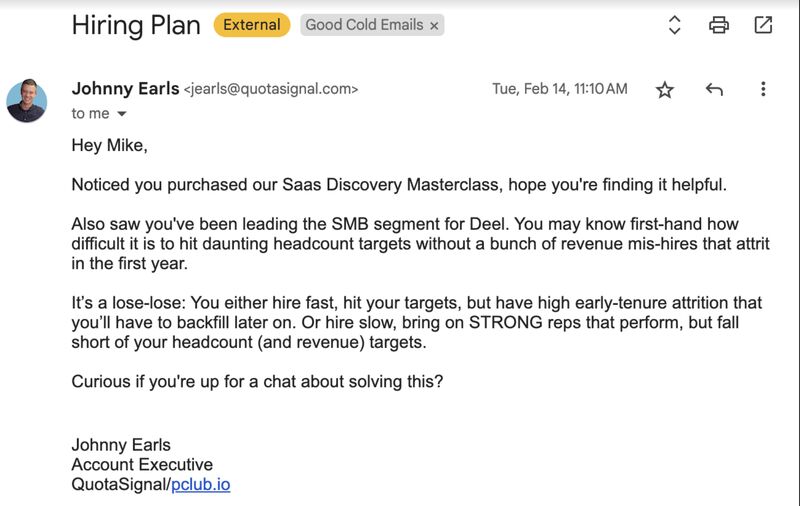Remove the Good Cold Emails label
The height and width of the screenshot is (506, 800).
(434, 26)
